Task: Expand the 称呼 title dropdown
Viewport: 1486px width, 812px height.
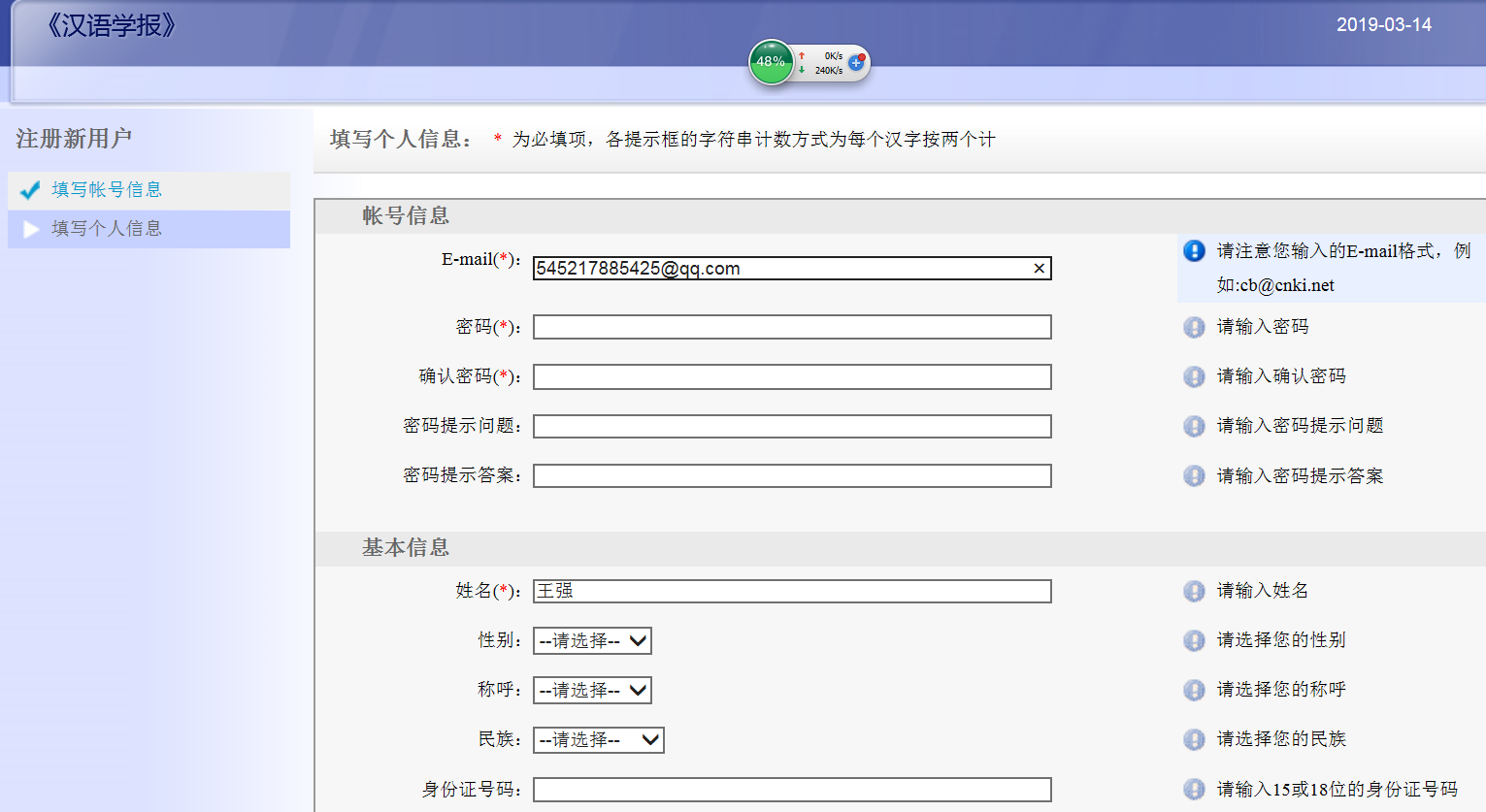Action: (x=592, y=691)
